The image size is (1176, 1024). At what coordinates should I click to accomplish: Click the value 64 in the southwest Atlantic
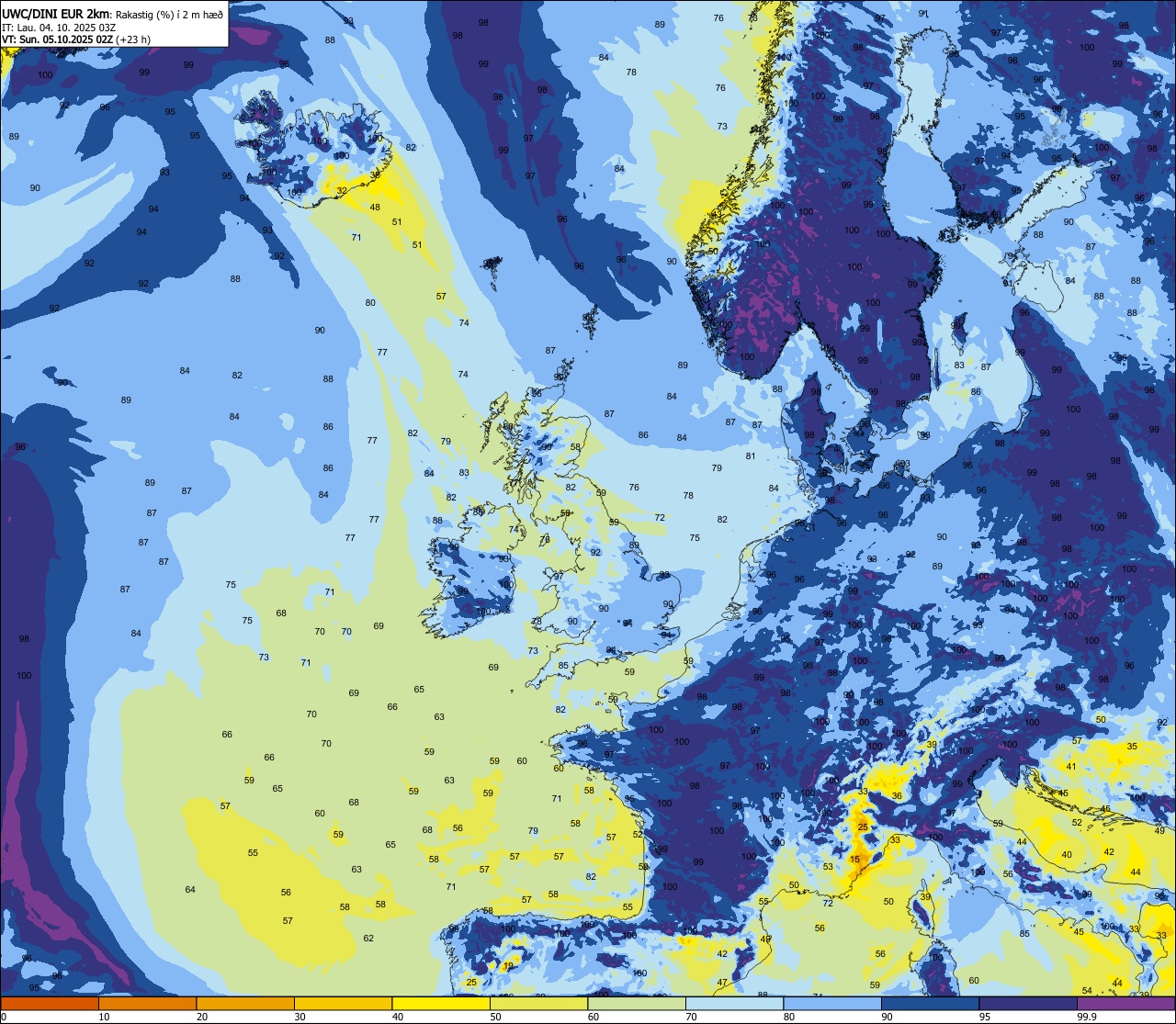coord(190,890)
